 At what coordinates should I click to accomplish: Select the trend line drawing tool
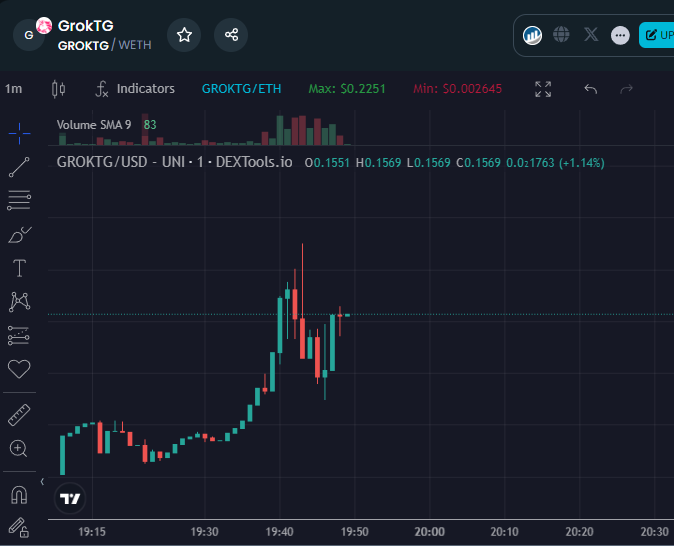coord(19,167)
